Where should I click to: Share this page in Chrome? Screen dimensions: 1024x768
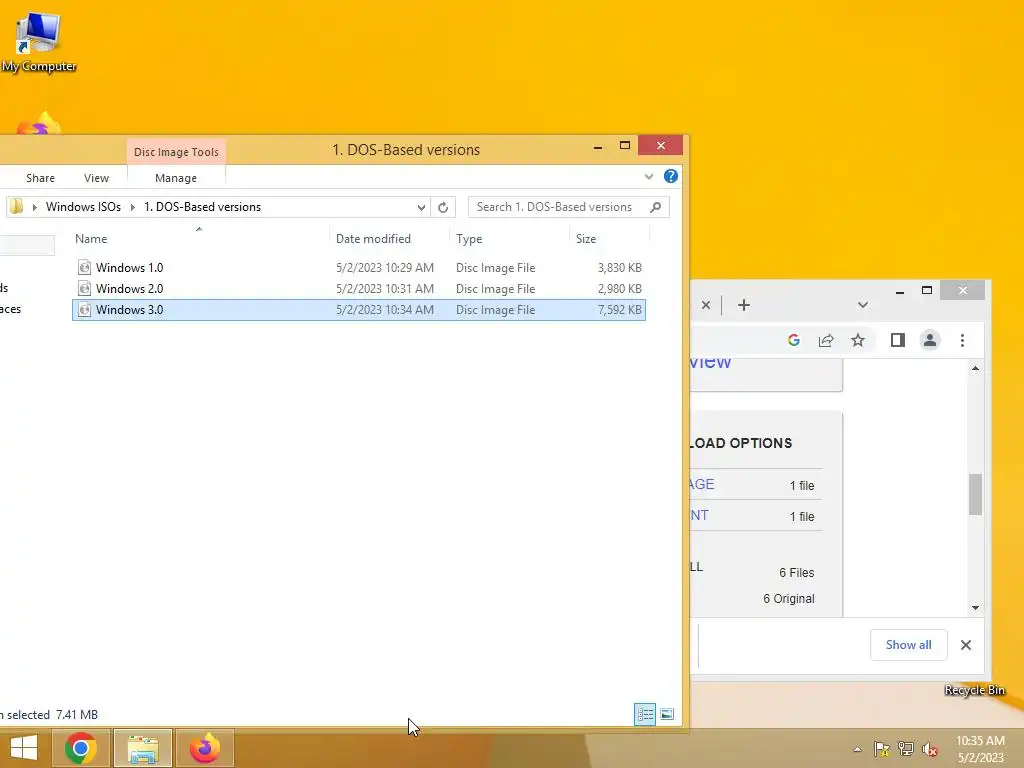pyautogui.click(x=826, y=340)
